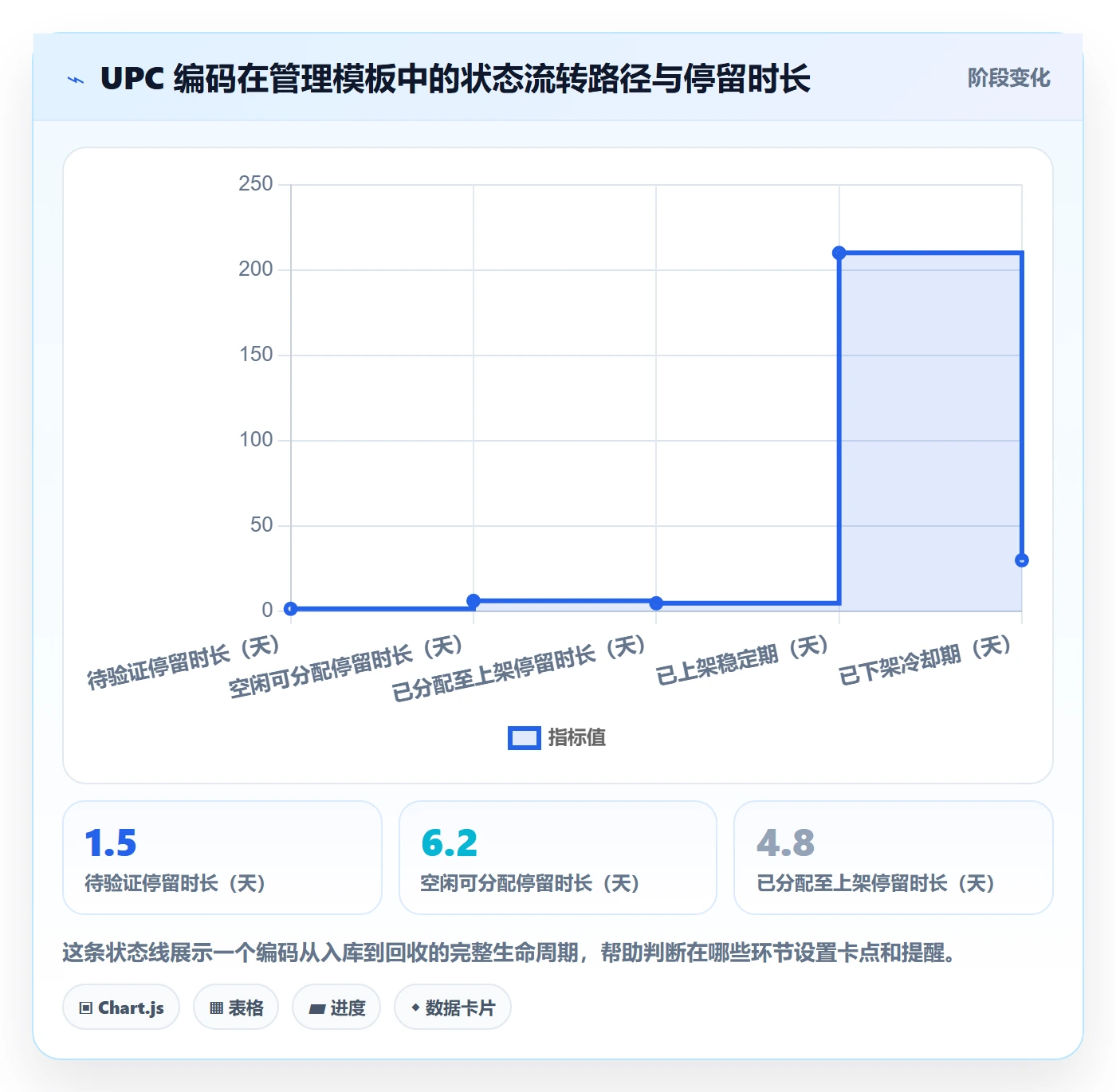Select the 1.5 待验证停留时长 stat card
Viewport: 1116px width, 1092px height.
(x=222, y=858)
